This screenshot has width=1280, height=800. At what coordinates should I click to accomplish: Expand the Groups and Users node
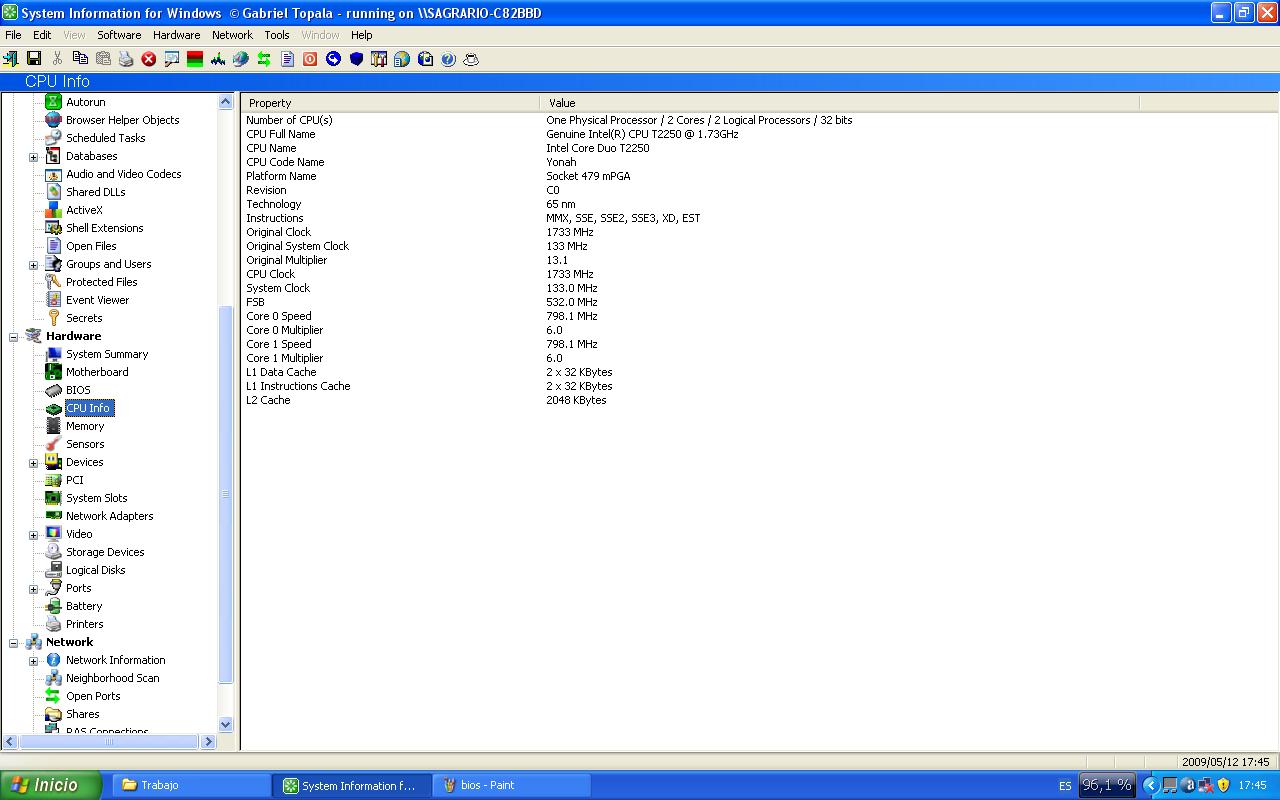(x=33, y=265)
